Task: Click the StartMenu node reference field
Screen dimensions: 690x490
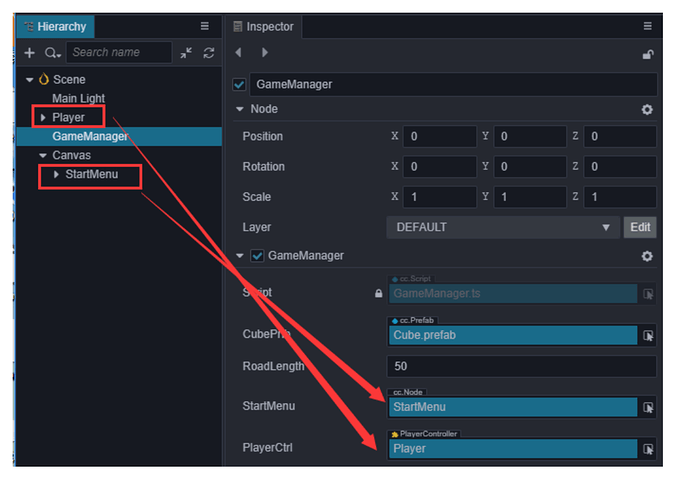Action: pos(513,407)
